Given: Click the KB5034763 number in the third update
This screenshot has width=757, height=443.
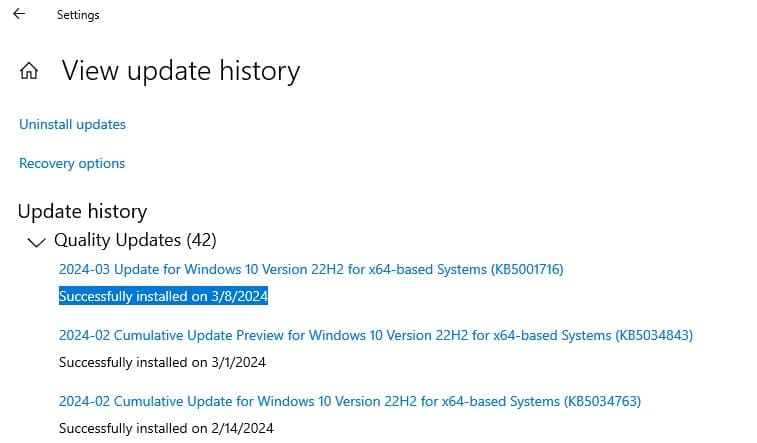Looking at the screenshot, I should tap(602, 401).
